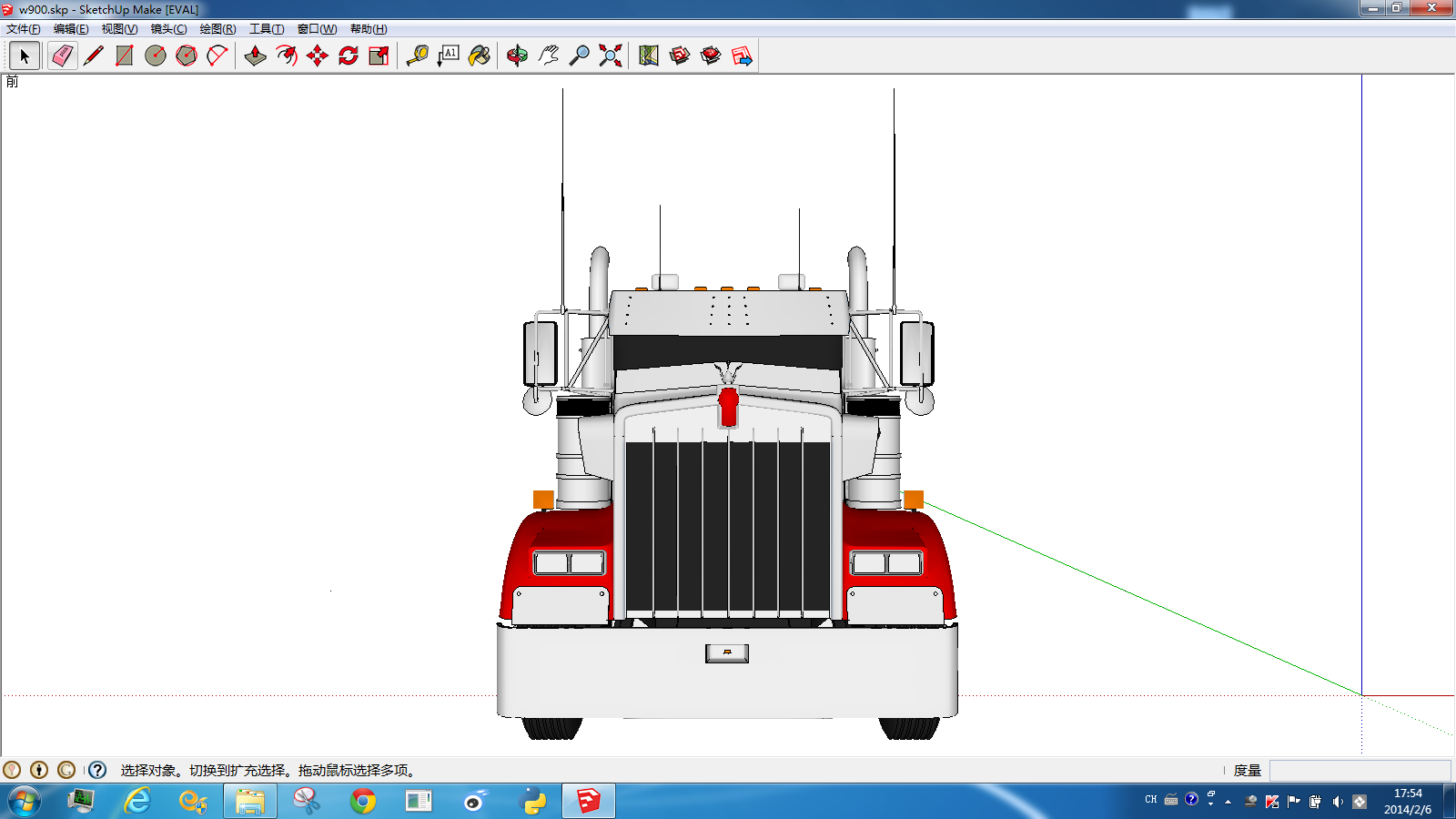Click the volume speaker tray icon
This screenshot has width=1456, height=819.
(1337, 802)
